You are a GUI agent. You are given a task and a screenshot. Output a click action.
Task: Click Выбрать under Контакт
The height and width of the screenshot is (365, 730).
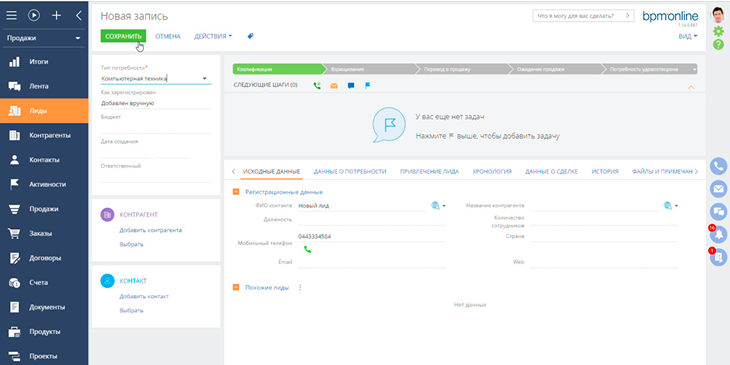pos(131,310)
